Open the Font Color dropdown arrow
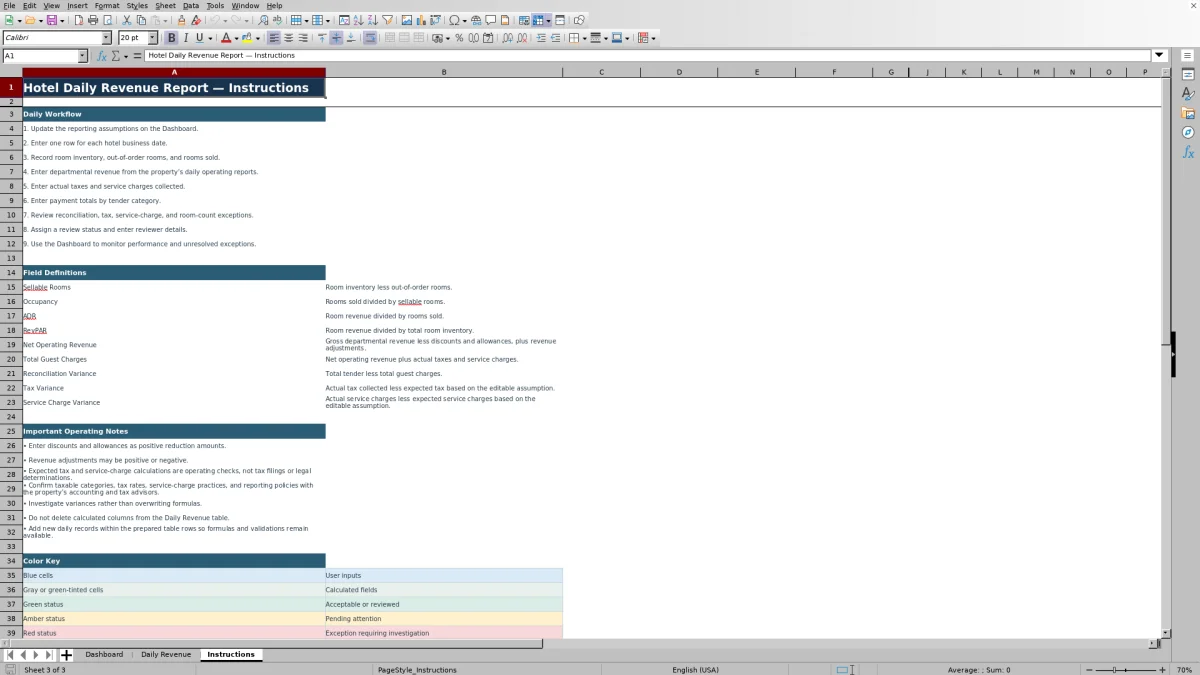Viewport: 1200px width, 675px height. 236,38
